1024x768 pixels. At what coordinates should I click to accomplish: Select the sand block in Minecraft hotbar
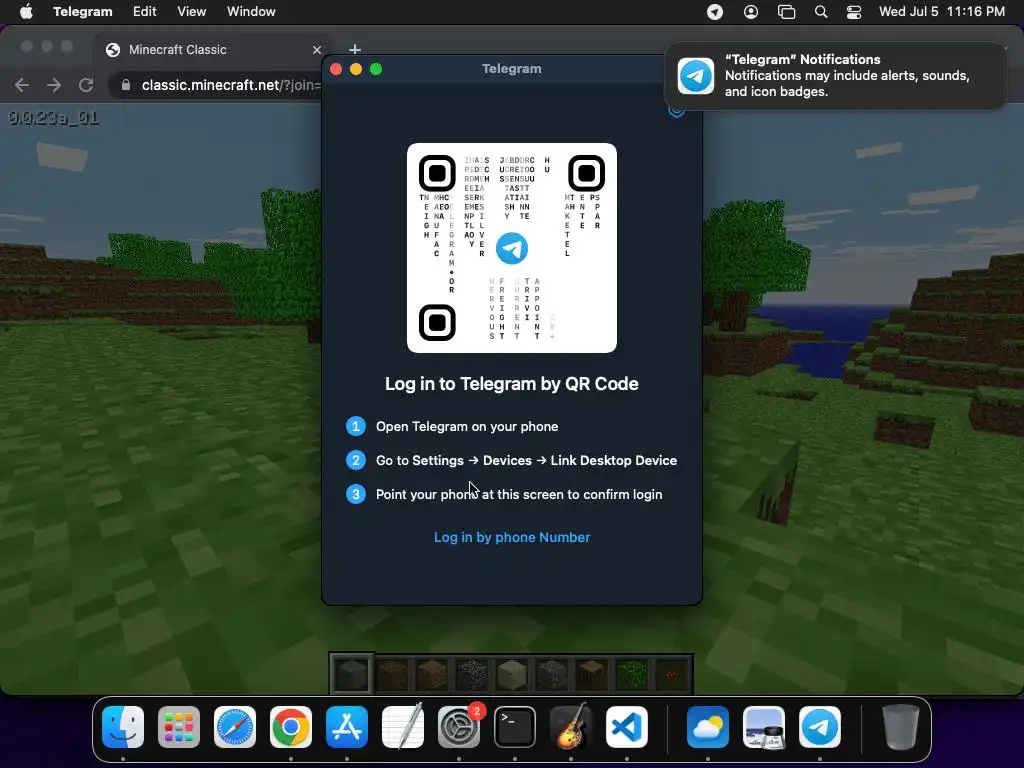coord(512,673)
